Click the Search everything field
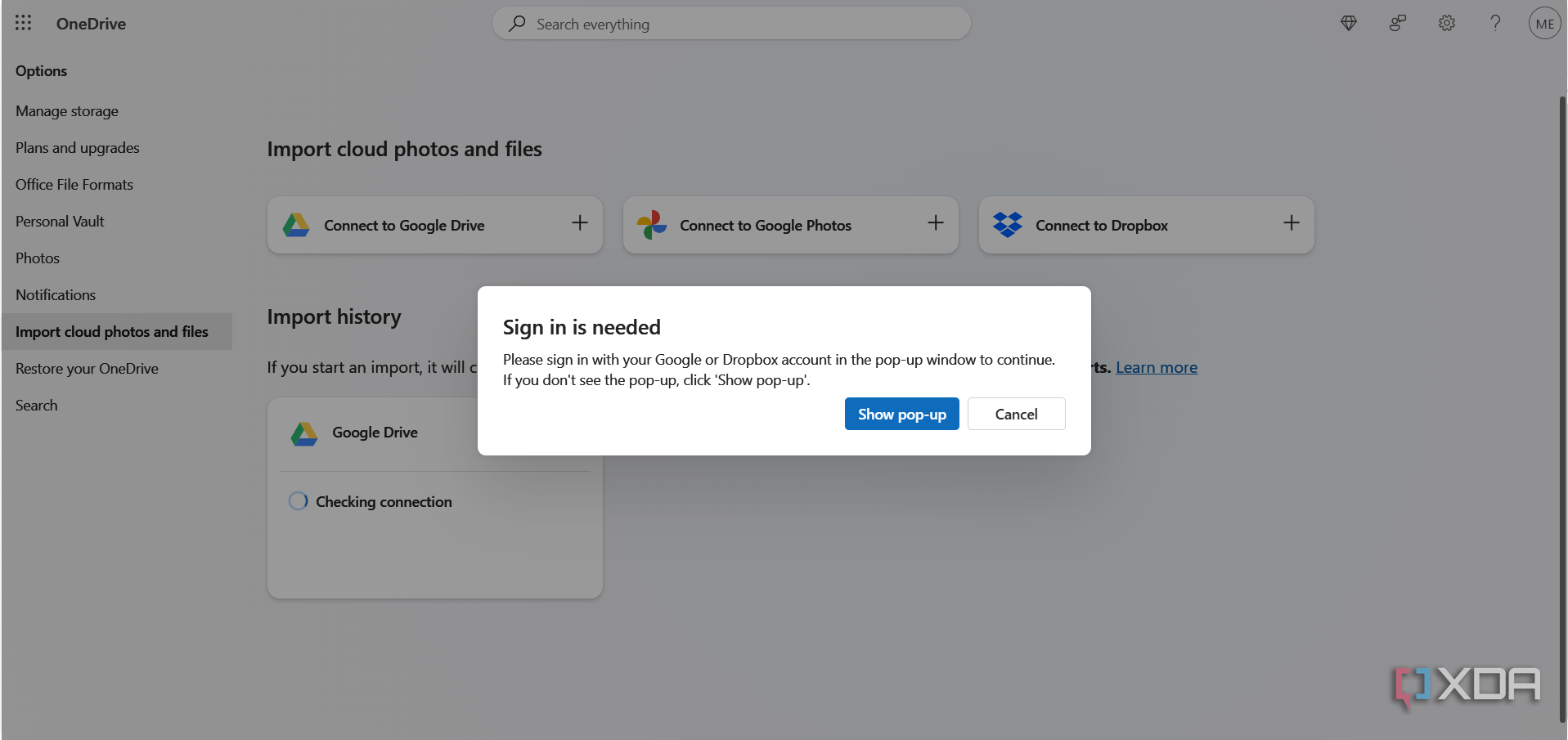The width and height of the screenshot is (1568, 740). tap(731, 24)
